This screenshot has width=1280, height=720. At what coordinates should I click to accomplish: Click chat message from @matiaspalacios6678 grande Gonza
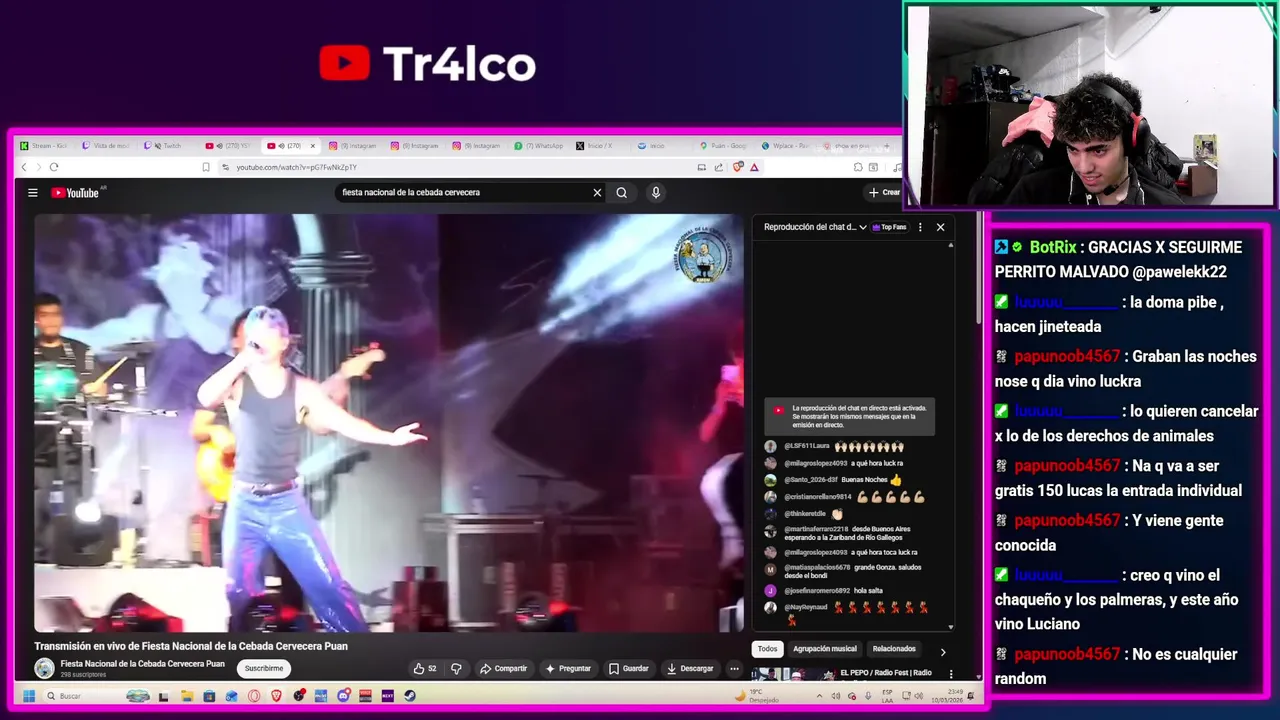click(x=844, y=571)
